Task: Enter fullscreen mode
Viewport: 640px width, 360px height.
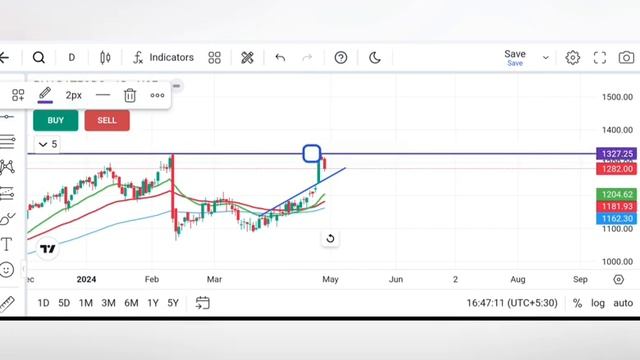Action: click(x=600, y=58)
